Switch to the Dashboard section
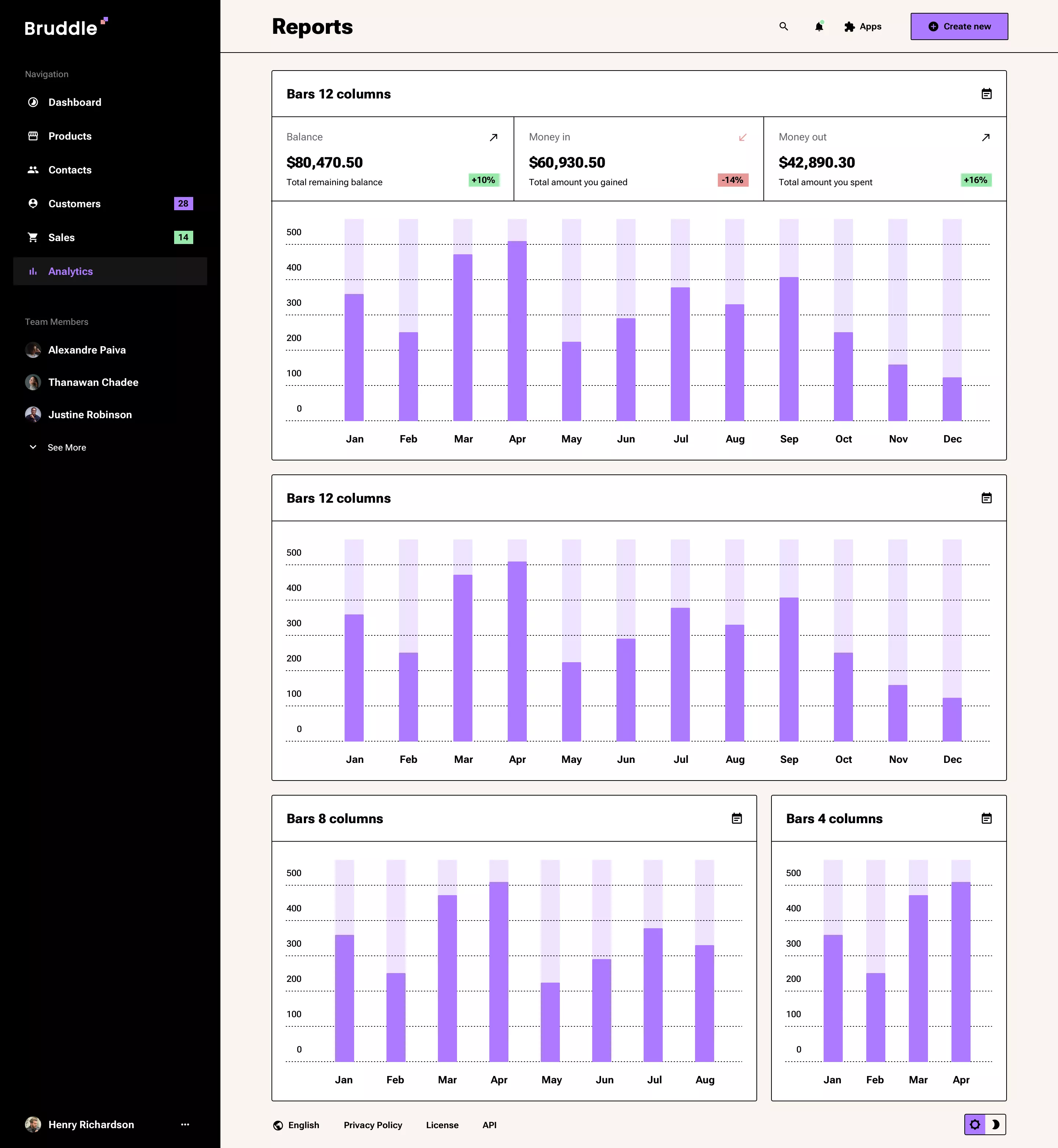This screenshot has height=1148, width=1058. 75,102
